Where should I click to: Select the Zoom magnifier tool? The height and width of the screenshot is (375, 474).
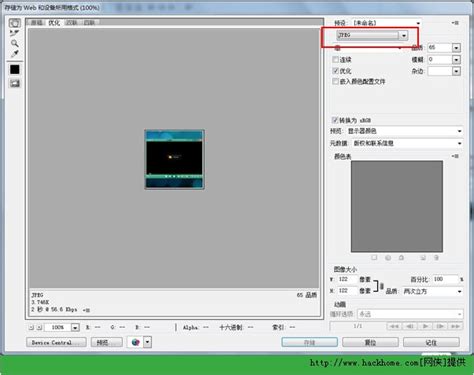click(14, 43)
